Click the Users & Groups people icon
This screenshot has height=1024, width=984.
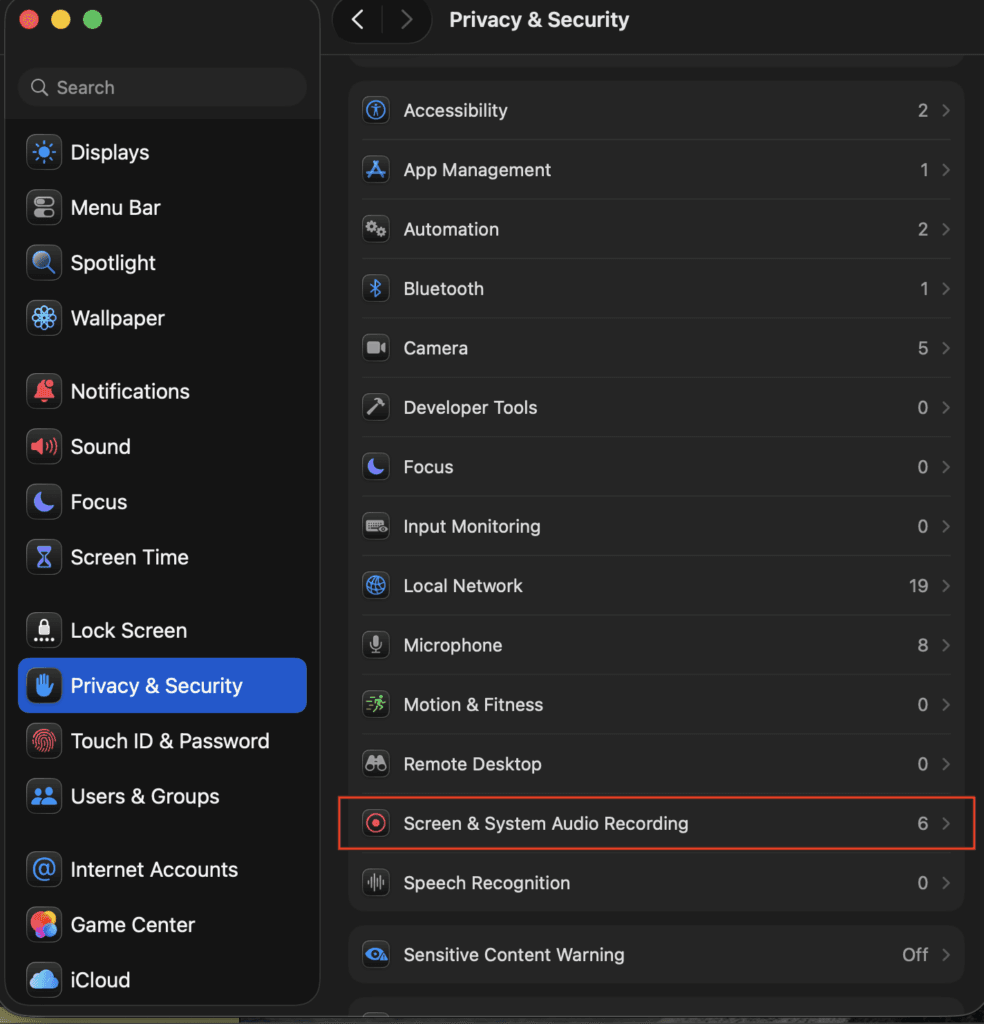click(x=44, y=797)
